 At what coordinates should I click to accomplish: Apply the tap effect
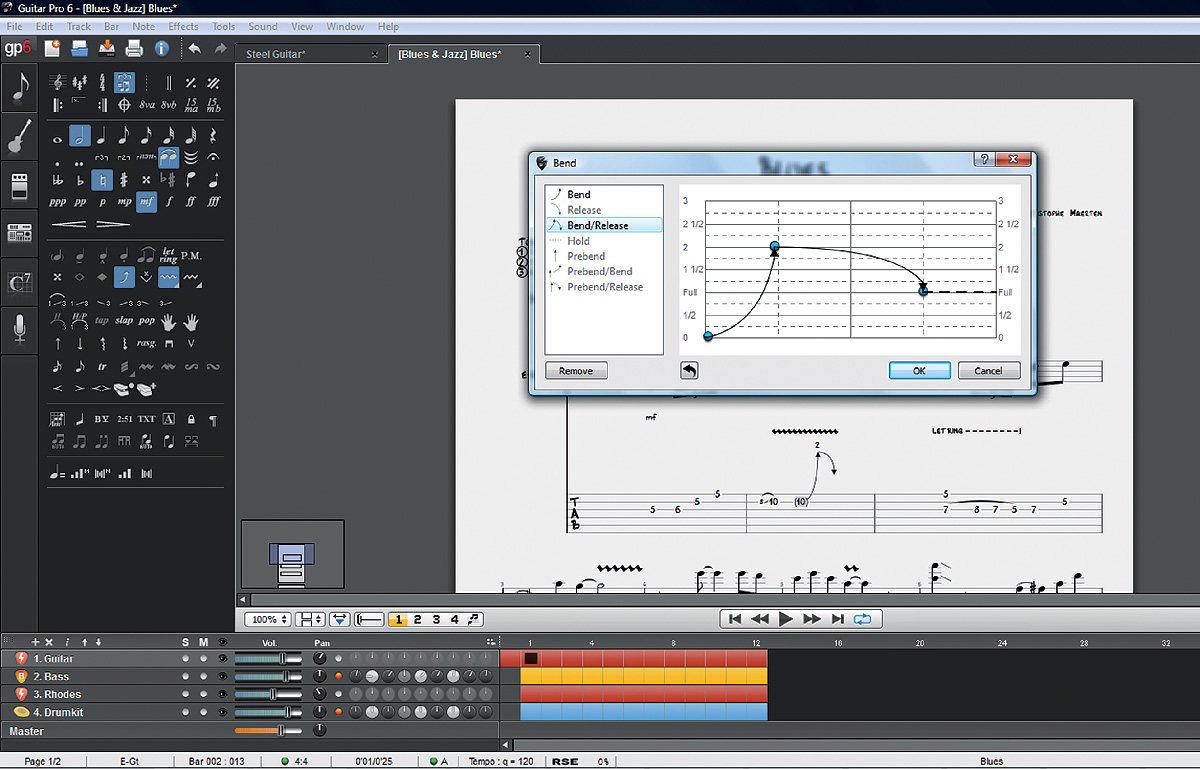[x=102, y=321]
